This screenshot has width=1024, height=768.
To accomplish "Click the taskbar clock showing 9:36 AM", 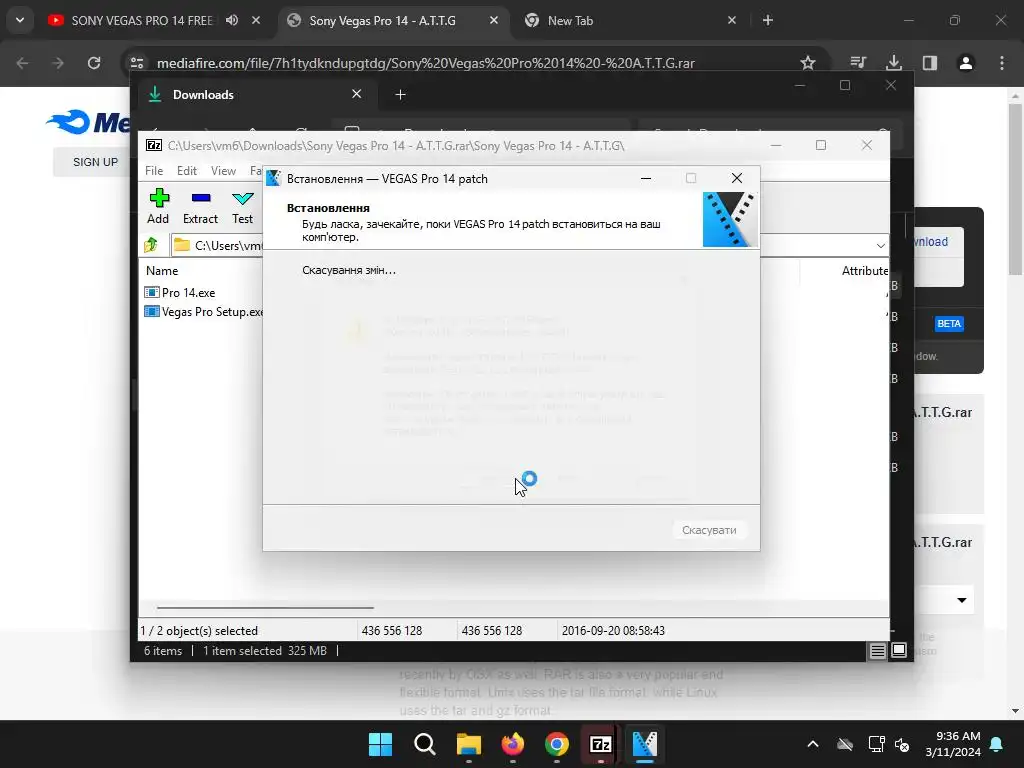I will click(x=953, y=744).
